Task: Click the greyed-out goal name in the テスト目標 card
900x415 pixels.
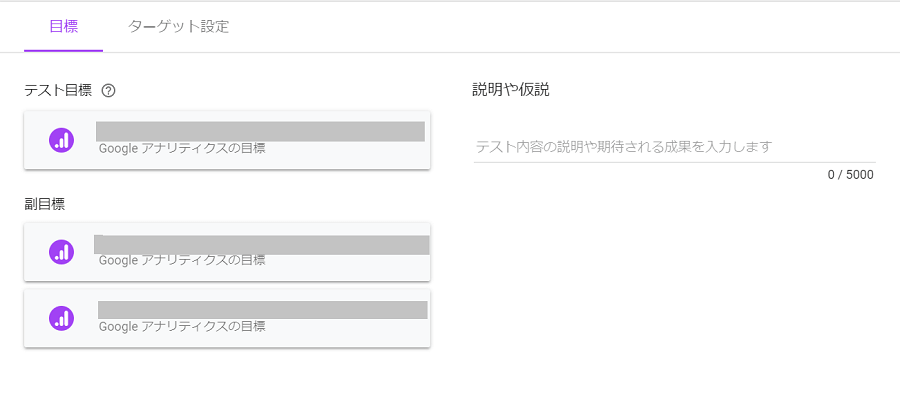Action: (261, 131)
